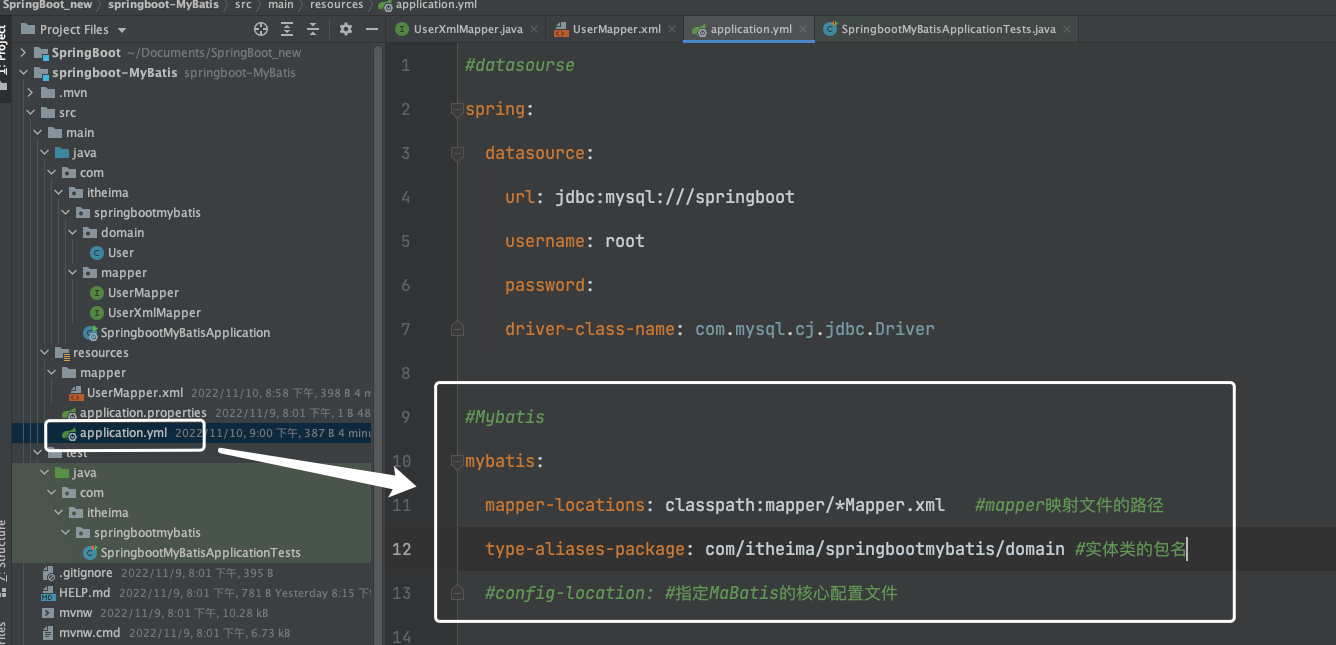Click the 'username' key on line 5
The height and width of the screenshot is (645, 1336).
[x=545, y=241]
